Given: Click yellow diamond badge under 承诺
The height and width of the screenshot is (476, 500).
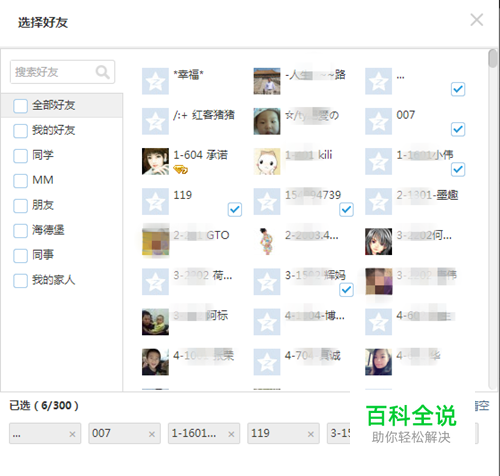Looking at the screenshot, I should [181, 170].
